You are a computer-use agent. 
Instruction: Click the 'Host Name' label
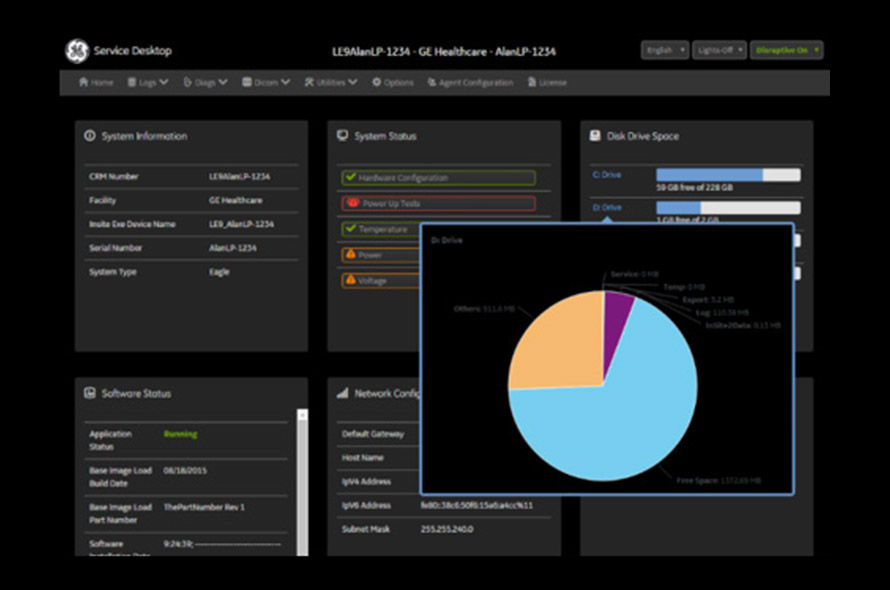363,458
